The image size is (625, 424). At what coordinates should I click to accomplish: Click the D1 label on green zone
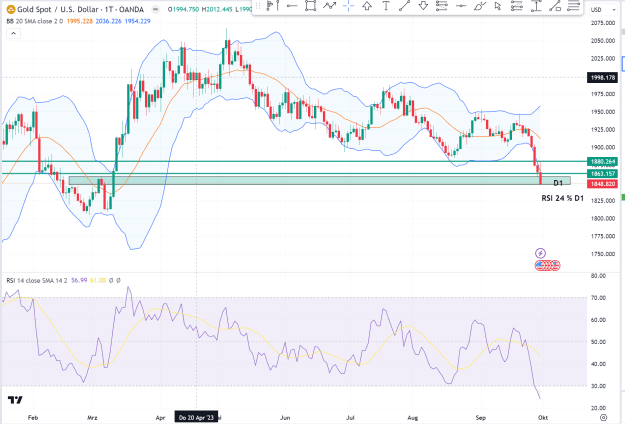coord(558,183)
